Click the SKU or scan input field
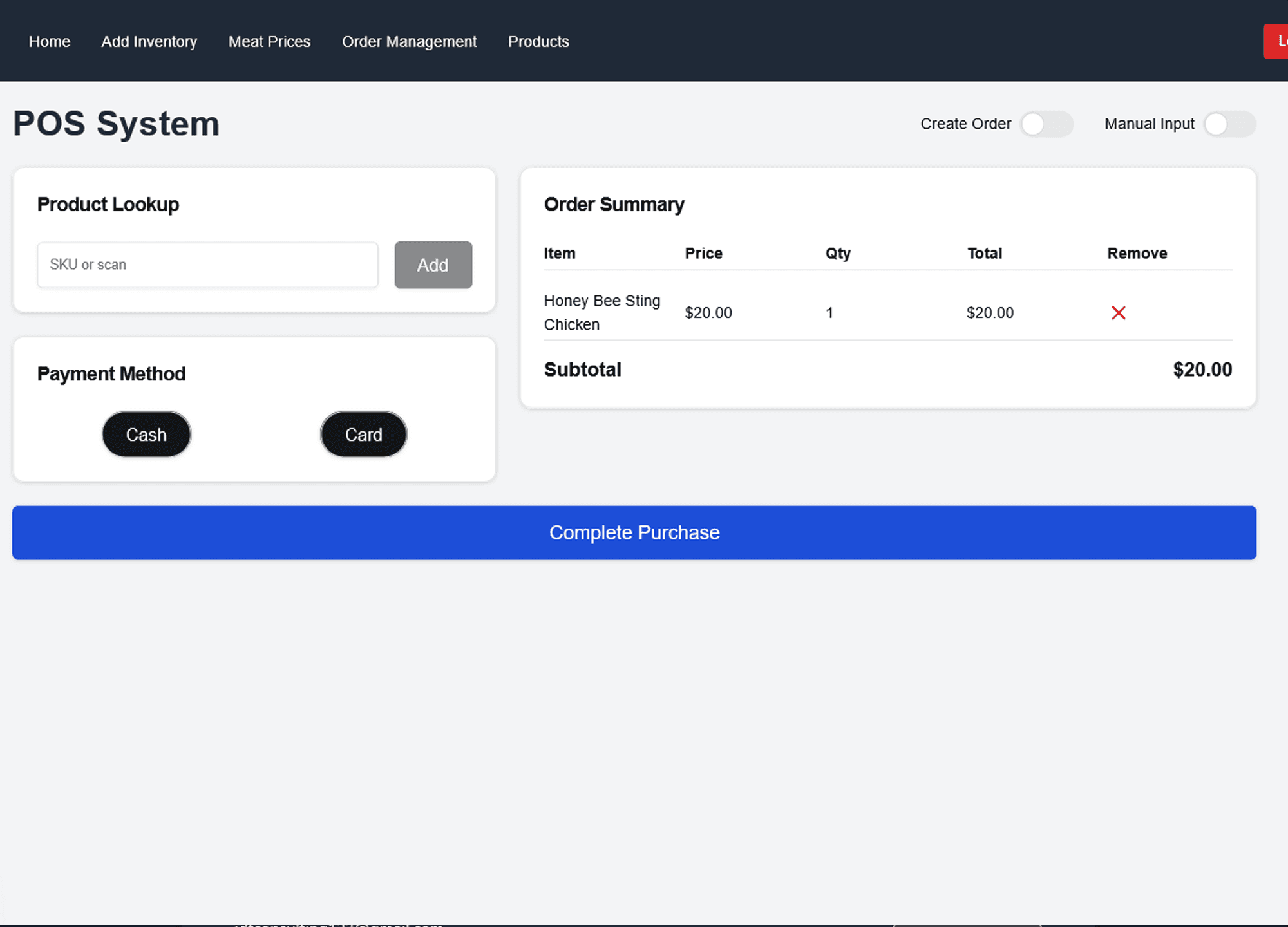1288x927 pixels. click(x=207, y=265)
